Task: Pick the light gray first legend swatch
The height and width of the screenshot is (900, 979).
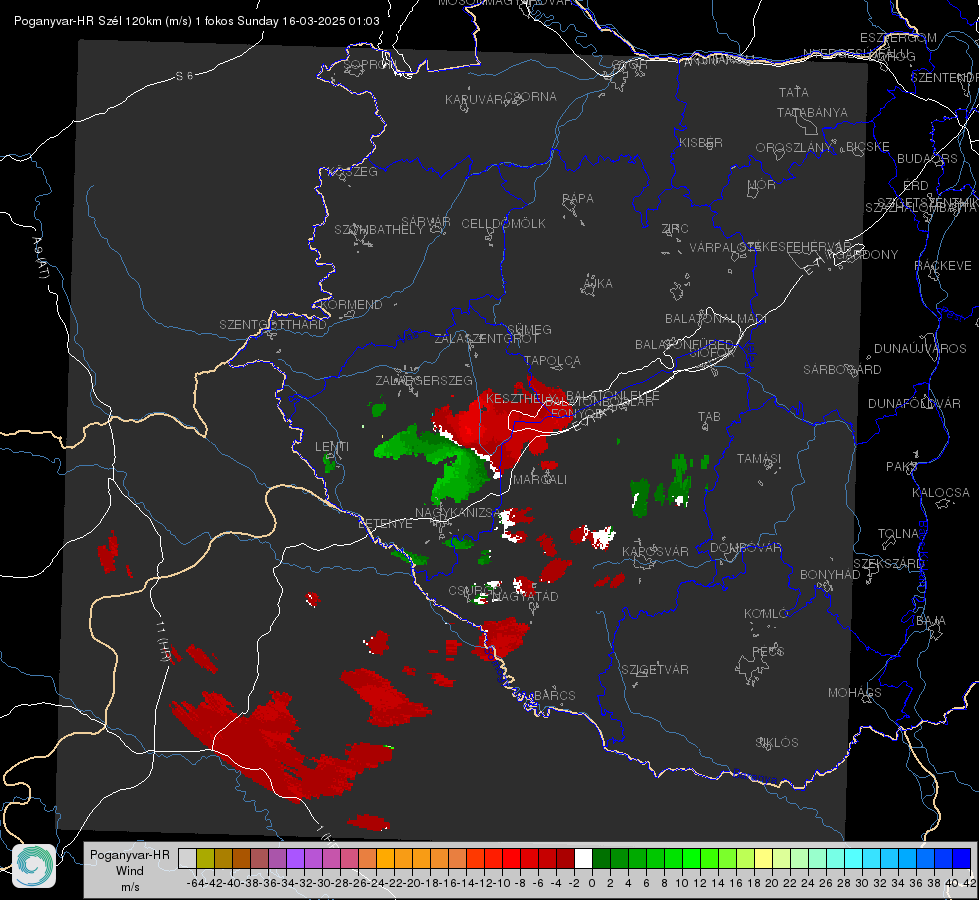Action: tap(187, 859)
